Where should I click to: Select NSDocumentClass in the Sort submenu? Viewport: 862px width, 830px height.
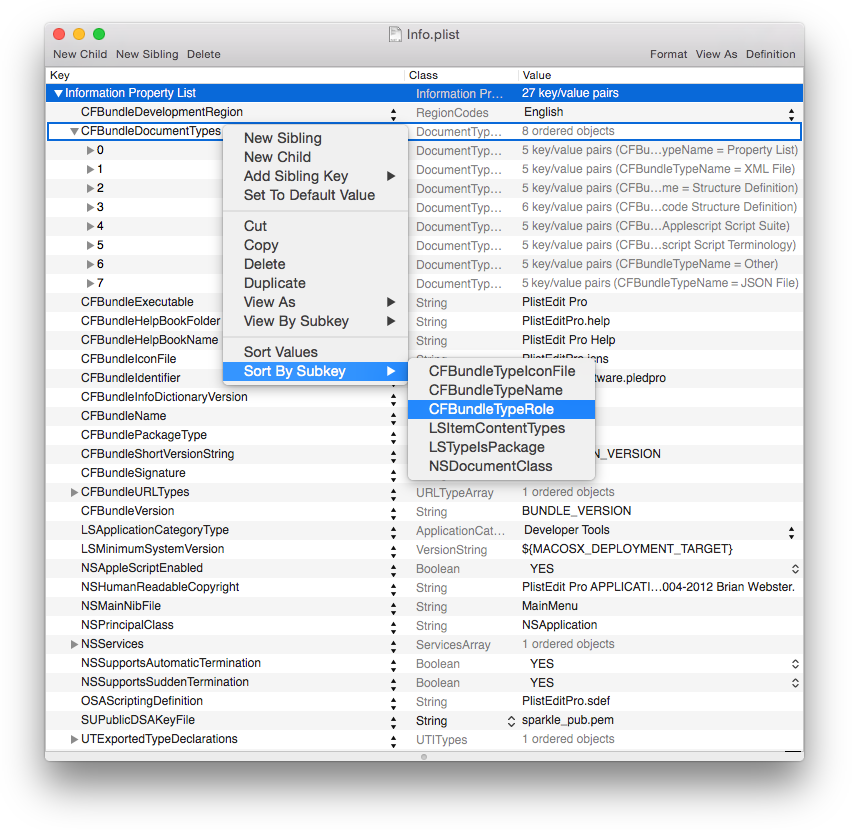coord(490,466)
